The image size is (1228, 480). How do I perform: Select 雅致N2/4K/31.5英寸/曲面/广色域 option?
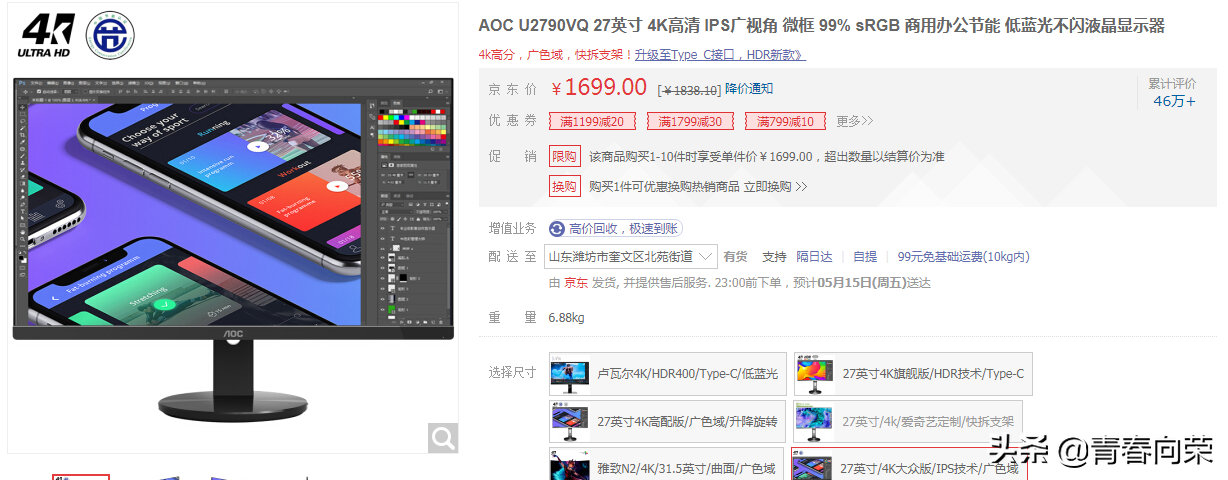[x=667, y=465]
